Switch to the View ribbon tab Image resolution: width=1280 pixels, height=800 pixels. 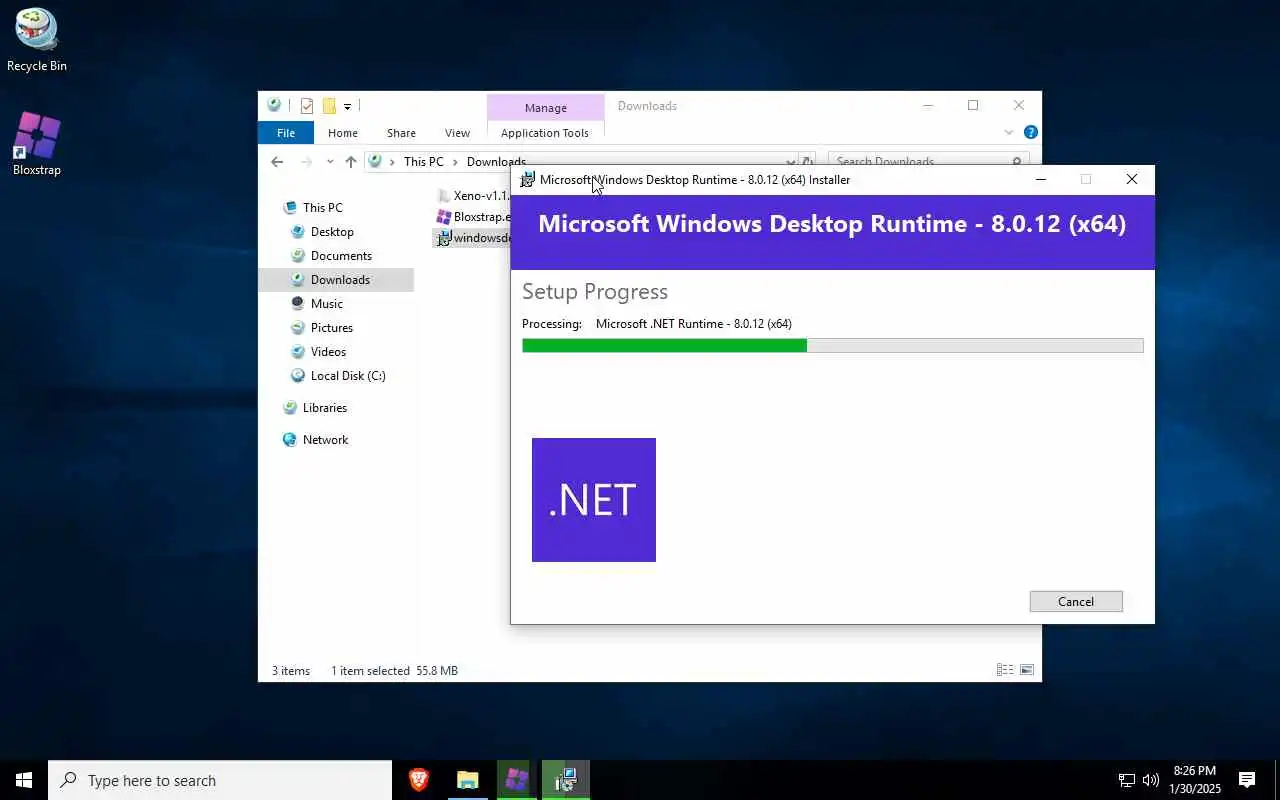tap(457, 133)
